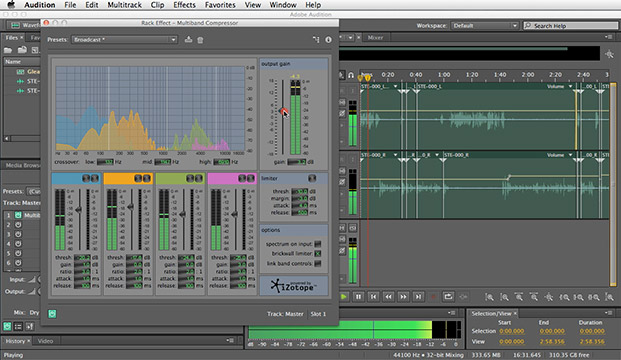Viewport: 621px width, 360px height.
Task: Open the Favorites menu
Action: pyautogui.click(x=220, y=5)
